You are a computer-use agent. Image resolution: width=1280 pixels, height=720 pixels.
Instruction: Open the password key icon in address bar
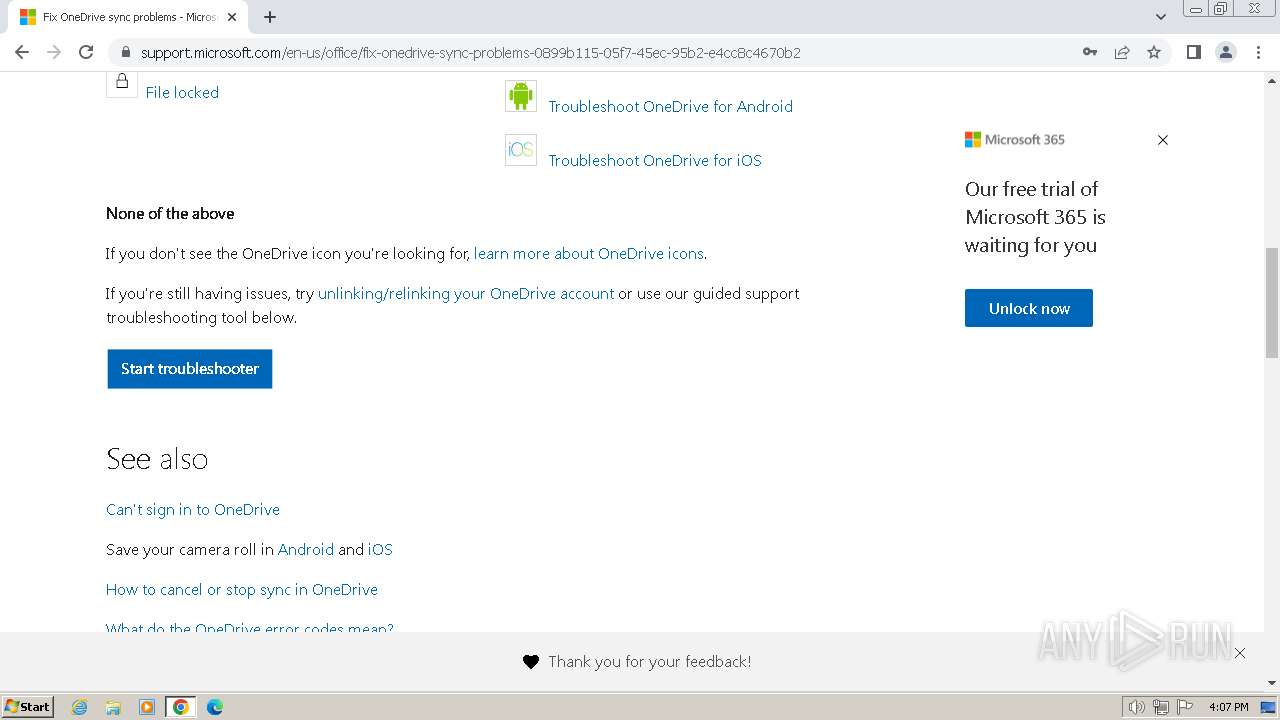click(1090, 52)
